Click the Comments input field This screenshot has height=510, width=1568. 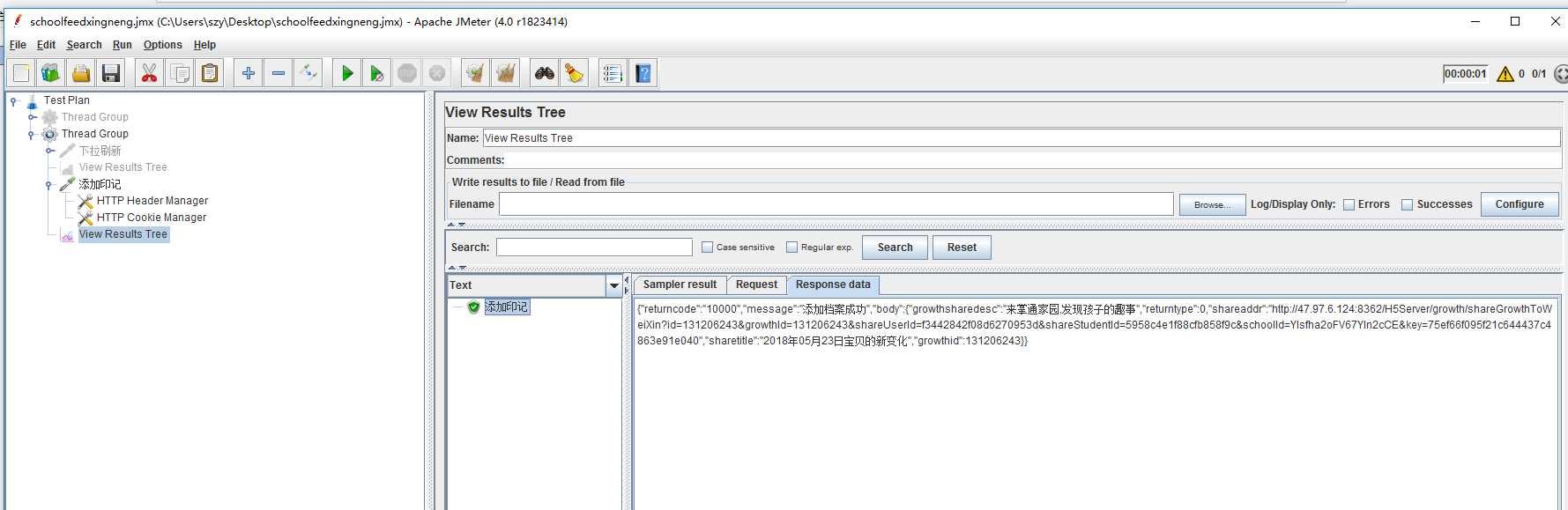[1034, 160]
